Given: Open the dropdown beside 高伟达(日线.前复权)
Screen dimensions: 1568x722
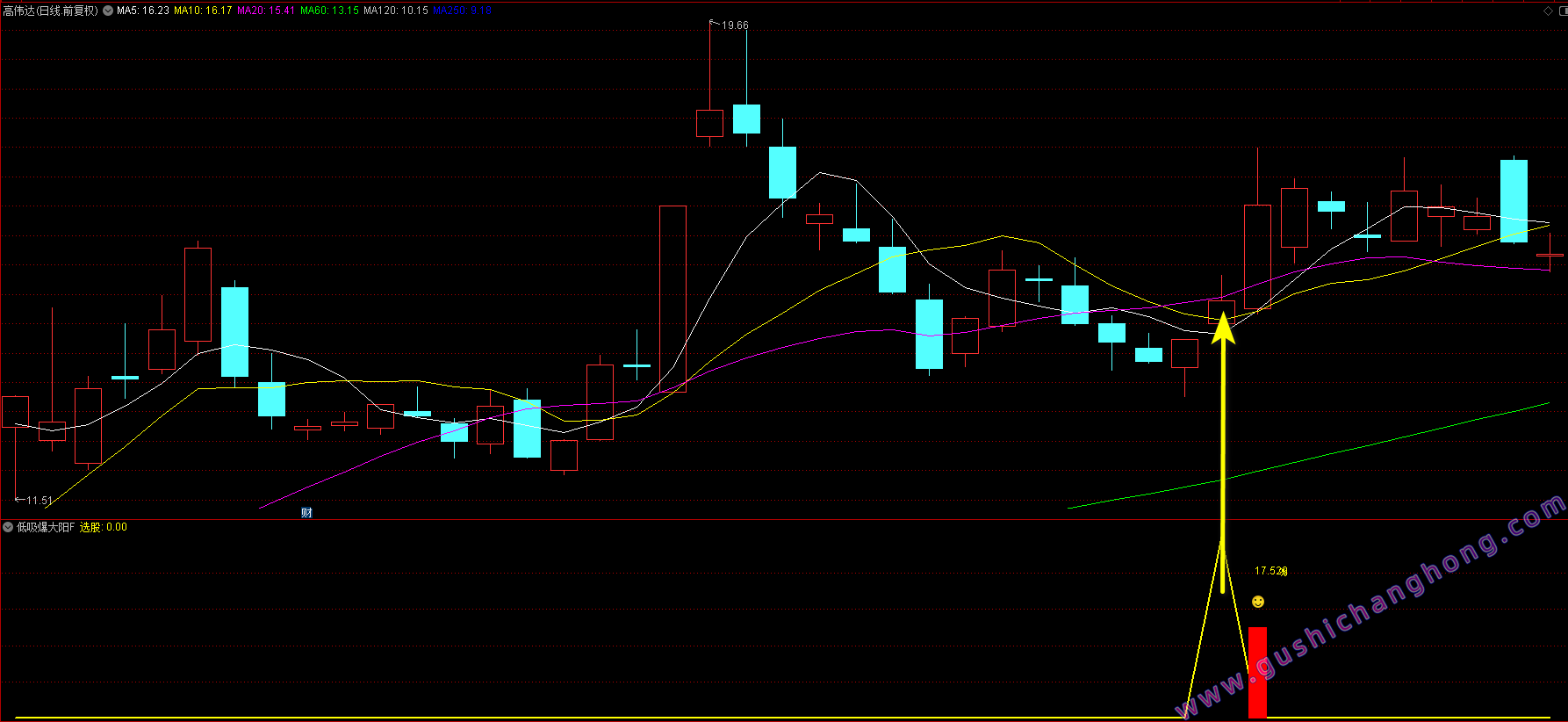Looking at the screenshot, I should [108, 11].
